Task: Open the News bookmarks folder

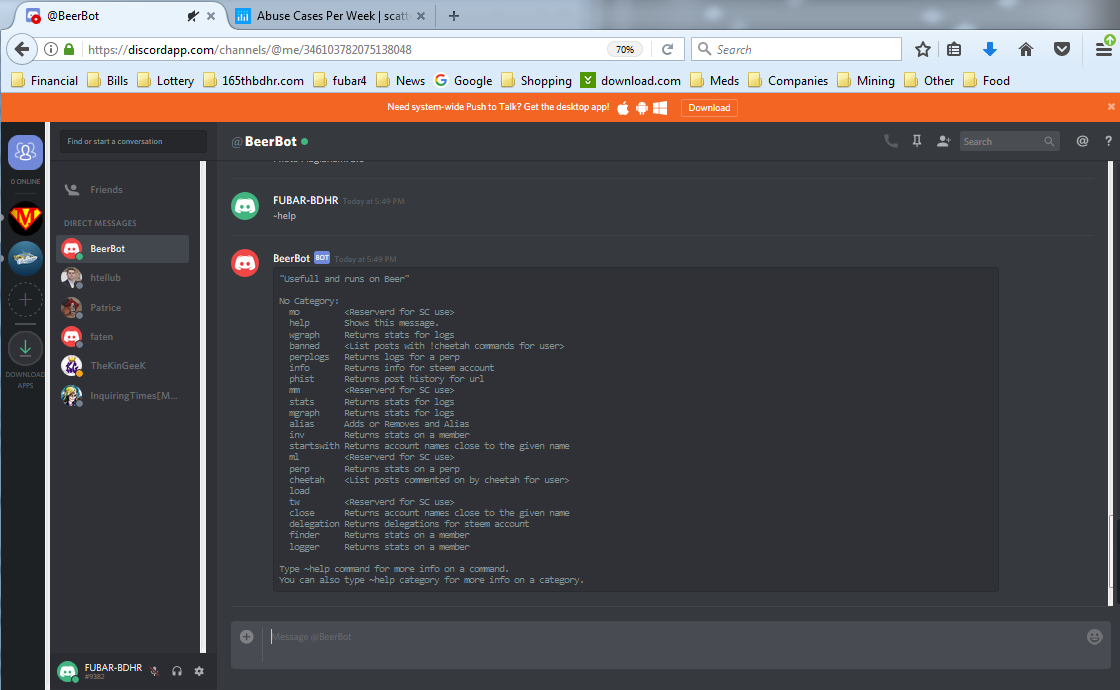Action: (401, 81)
